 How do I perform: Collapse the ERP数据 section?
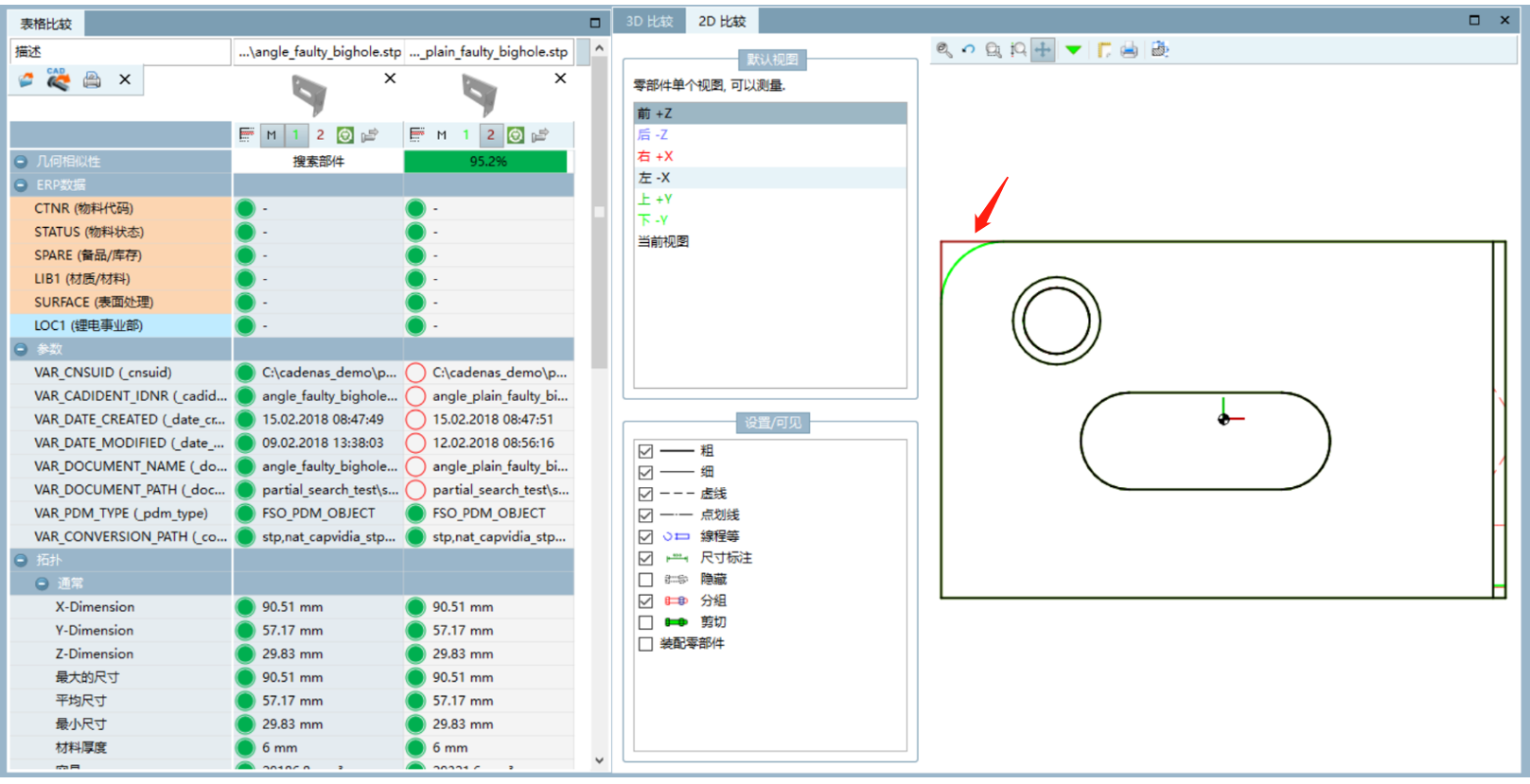[21, 185]
